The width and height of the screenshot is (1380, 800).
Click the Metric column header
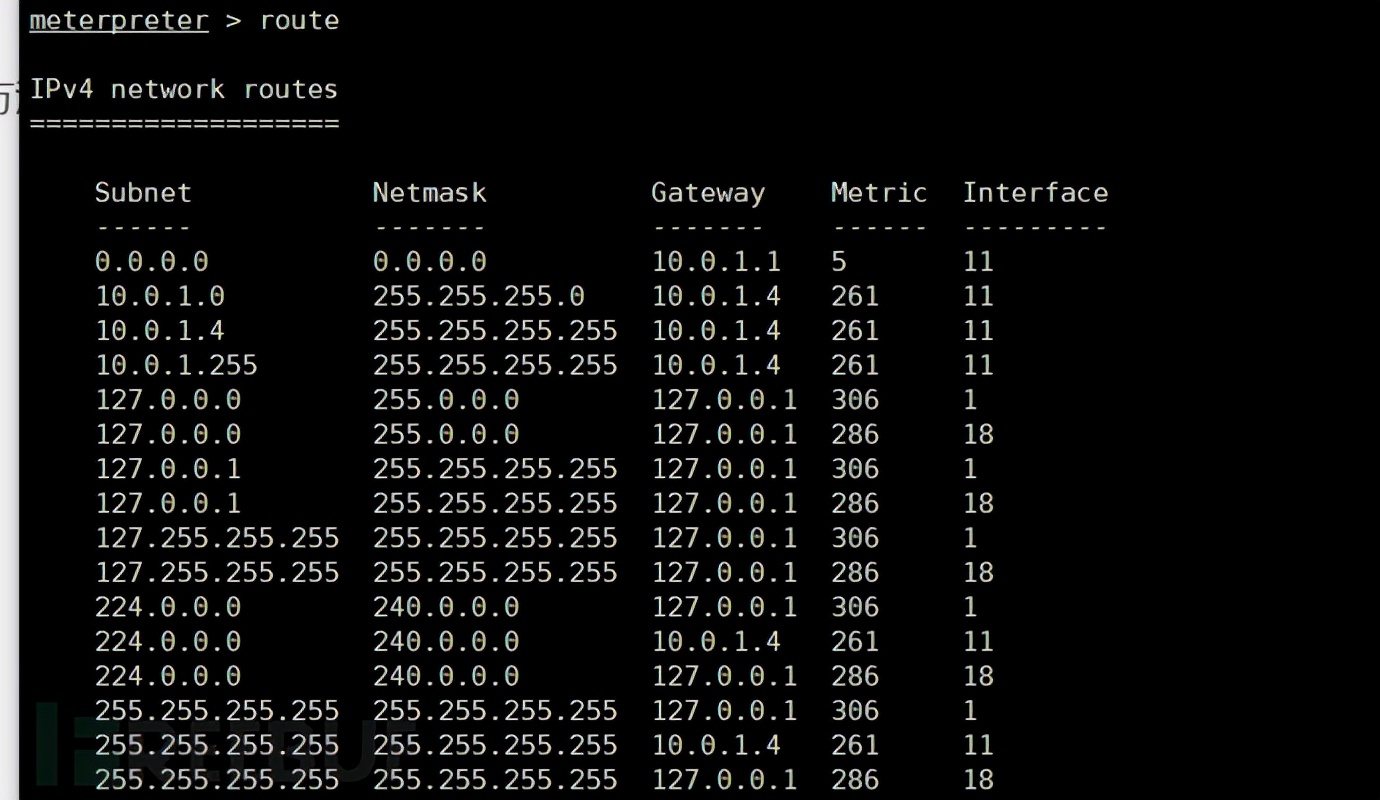[x=879, y=193]
